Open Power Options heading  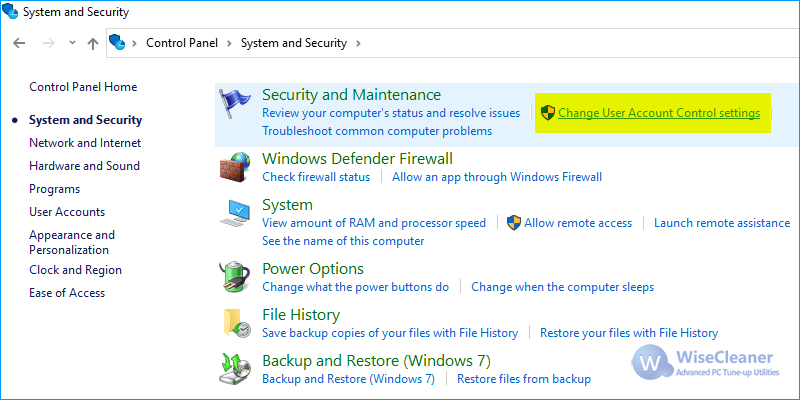(x=313, y=269)
